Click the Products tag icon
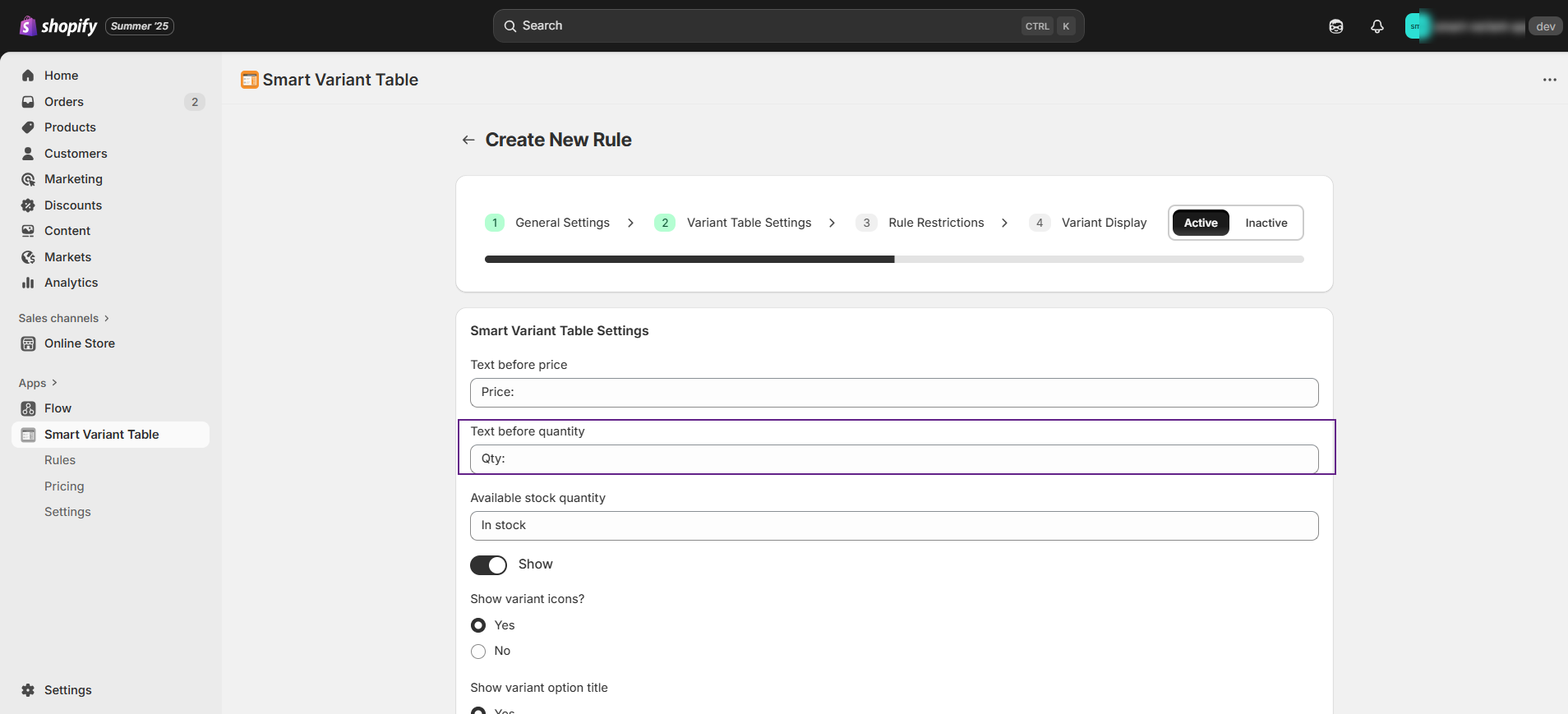Viewport: 1568px width, 714px height. 28,127
